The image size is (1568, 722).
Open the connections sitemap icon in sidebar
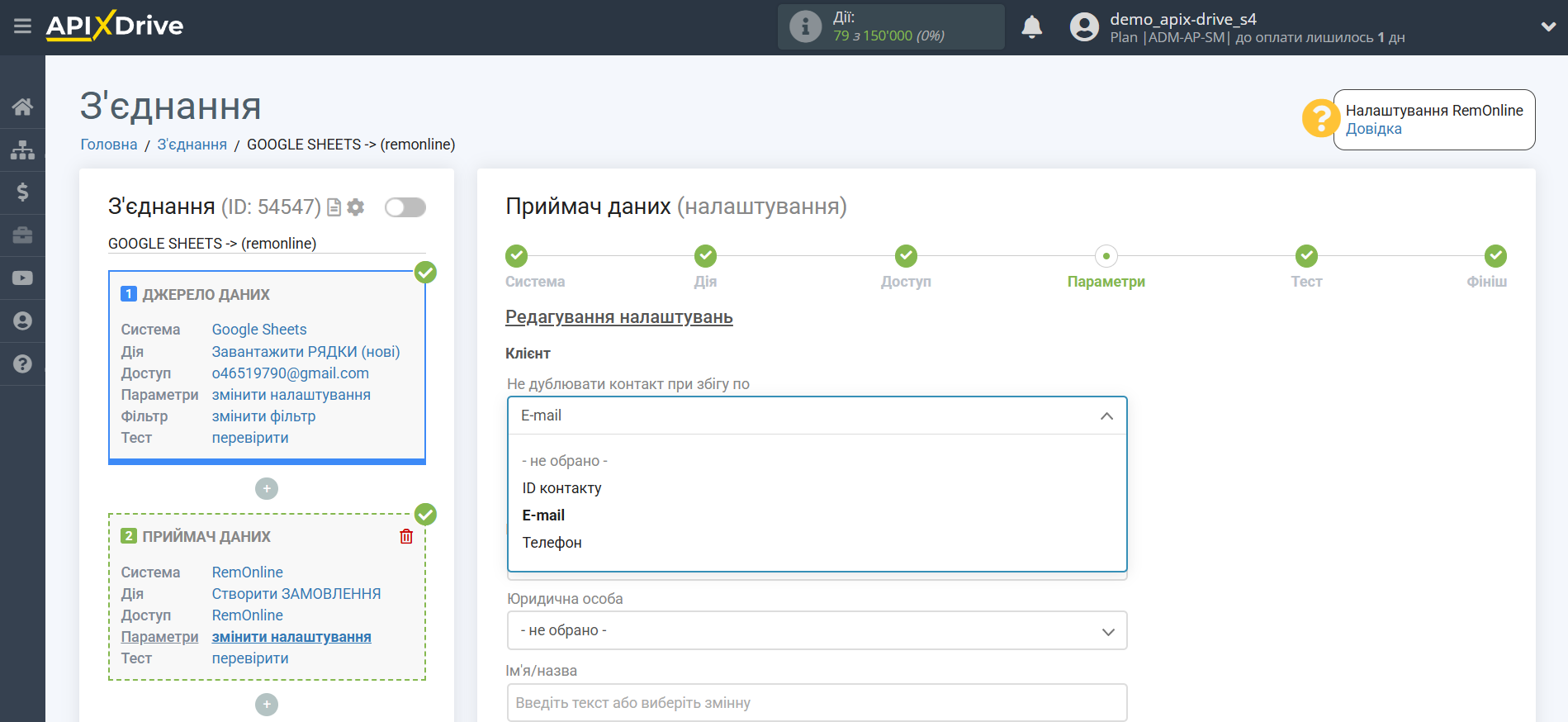click(22, 150)
